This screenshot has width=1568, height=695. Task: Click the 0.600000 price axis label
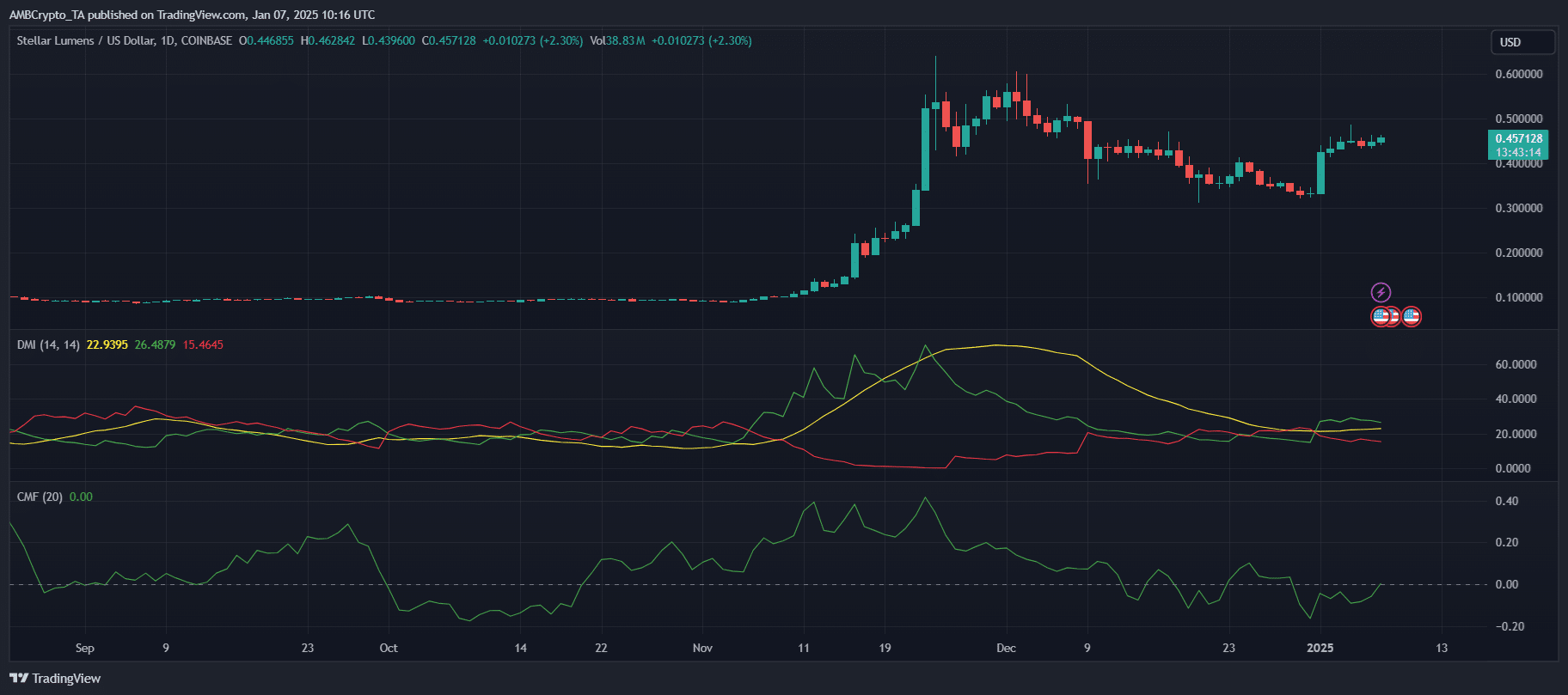(1518, 74)
